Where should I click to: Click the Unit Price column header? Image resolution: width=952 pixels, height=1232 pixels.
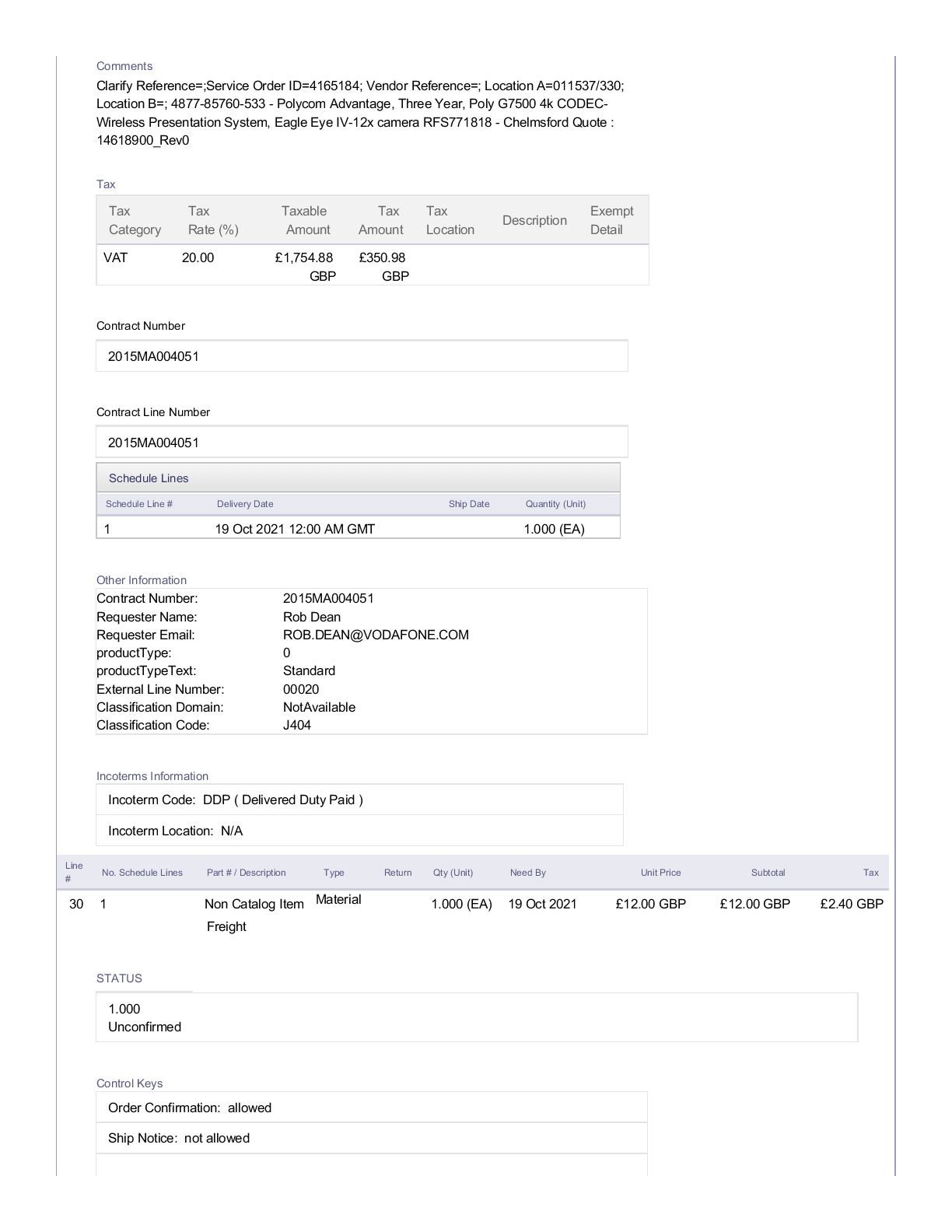[660, 873]
